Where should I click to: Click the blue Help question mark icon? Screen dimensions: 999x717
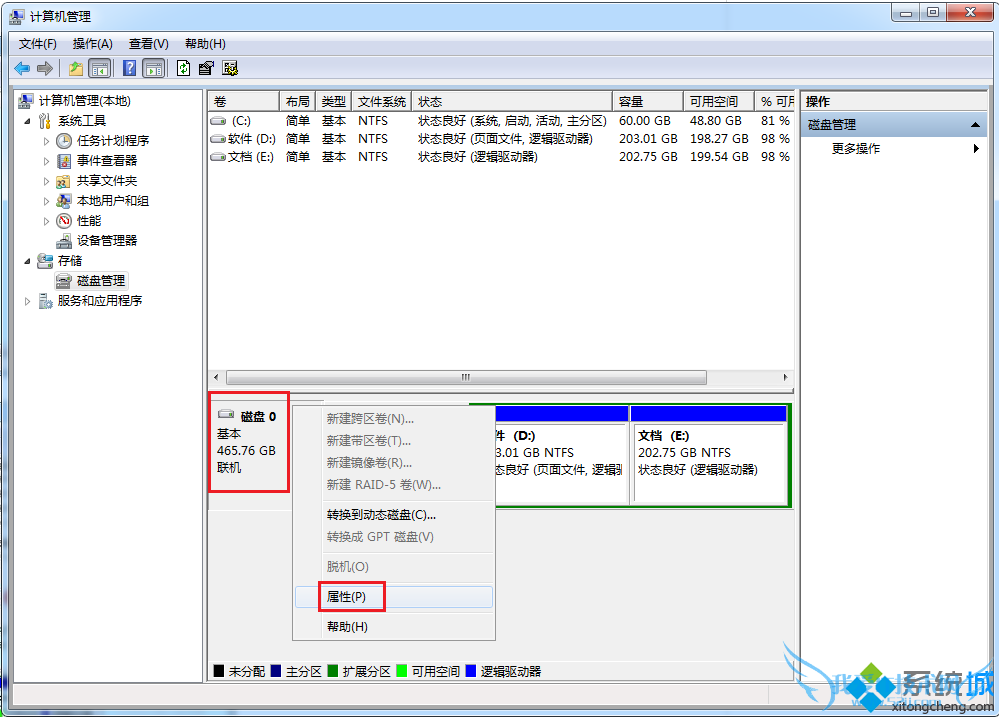click(129, 68)
